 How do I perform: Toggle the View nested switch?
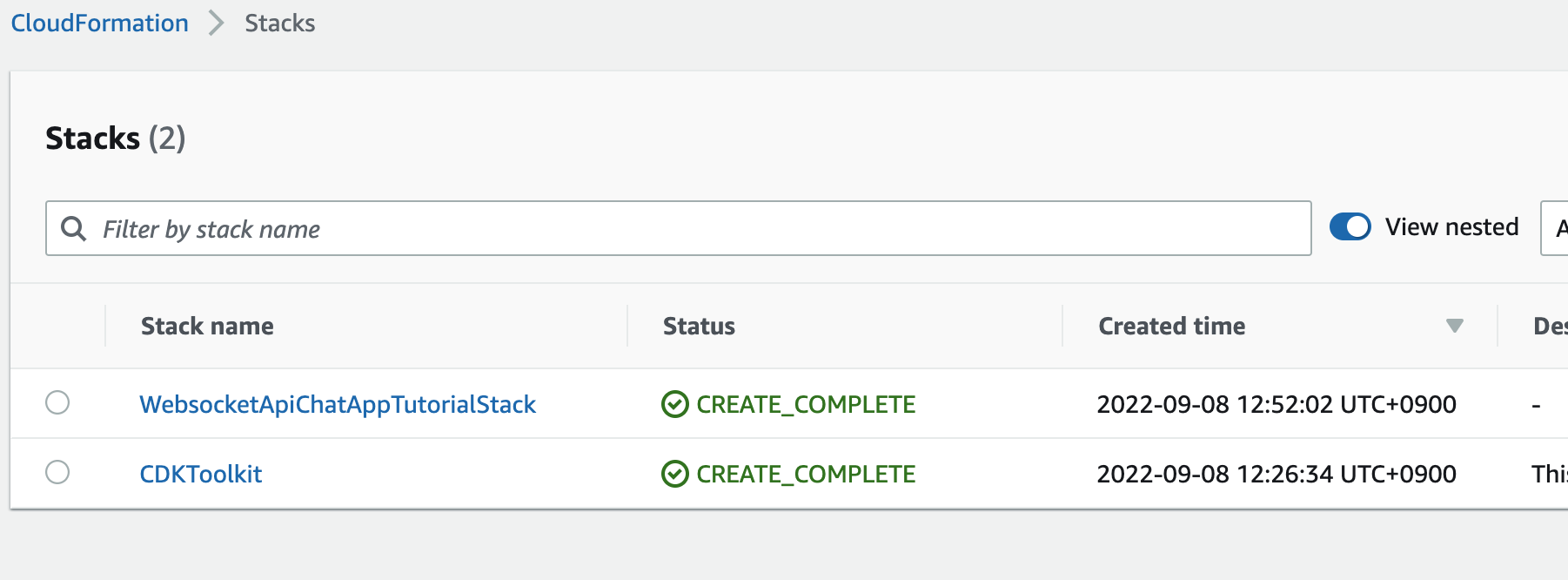coord(1350,226)
